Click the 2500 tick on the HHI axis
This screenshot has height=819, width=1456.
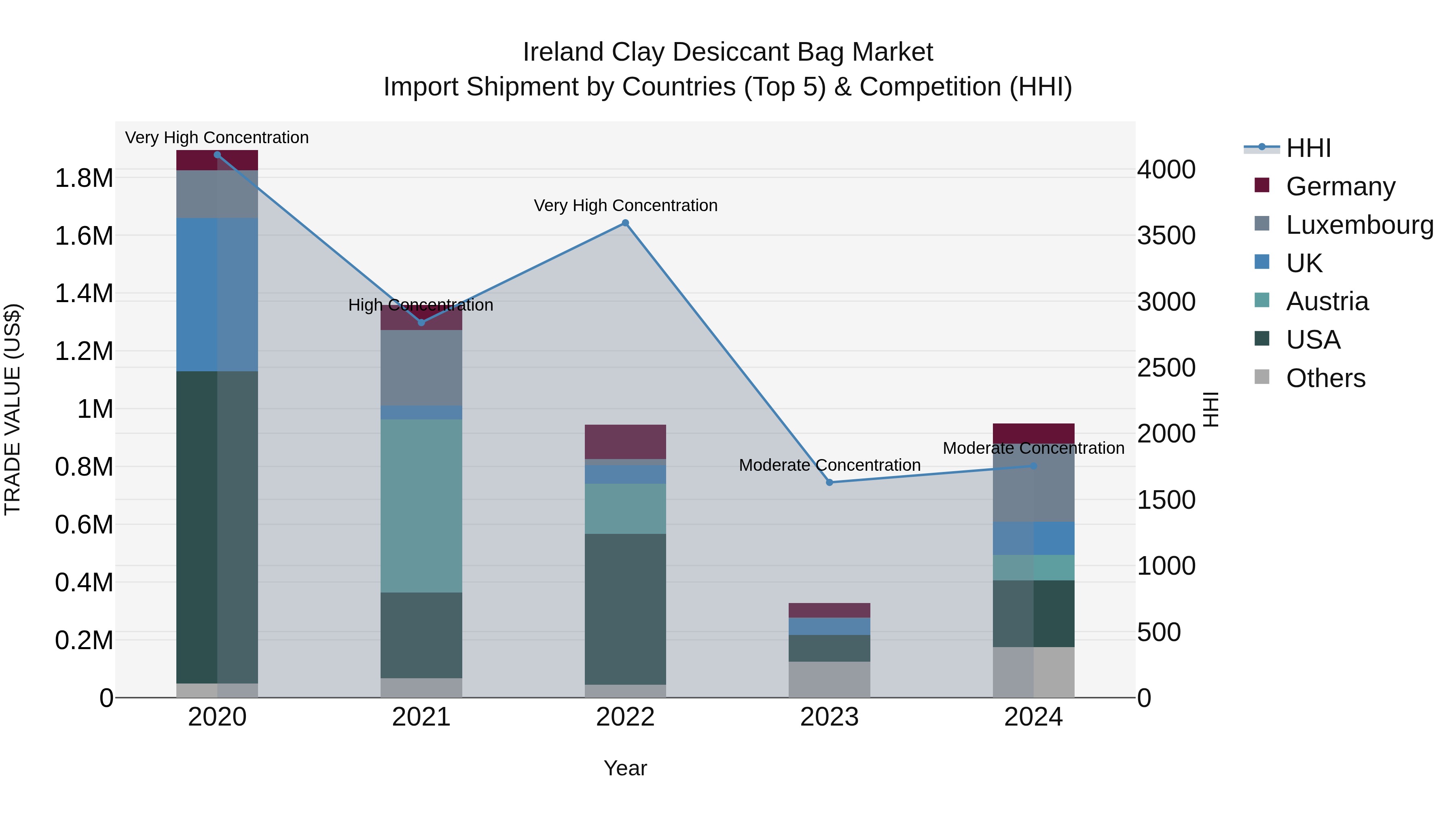[x=1166, y=368]
